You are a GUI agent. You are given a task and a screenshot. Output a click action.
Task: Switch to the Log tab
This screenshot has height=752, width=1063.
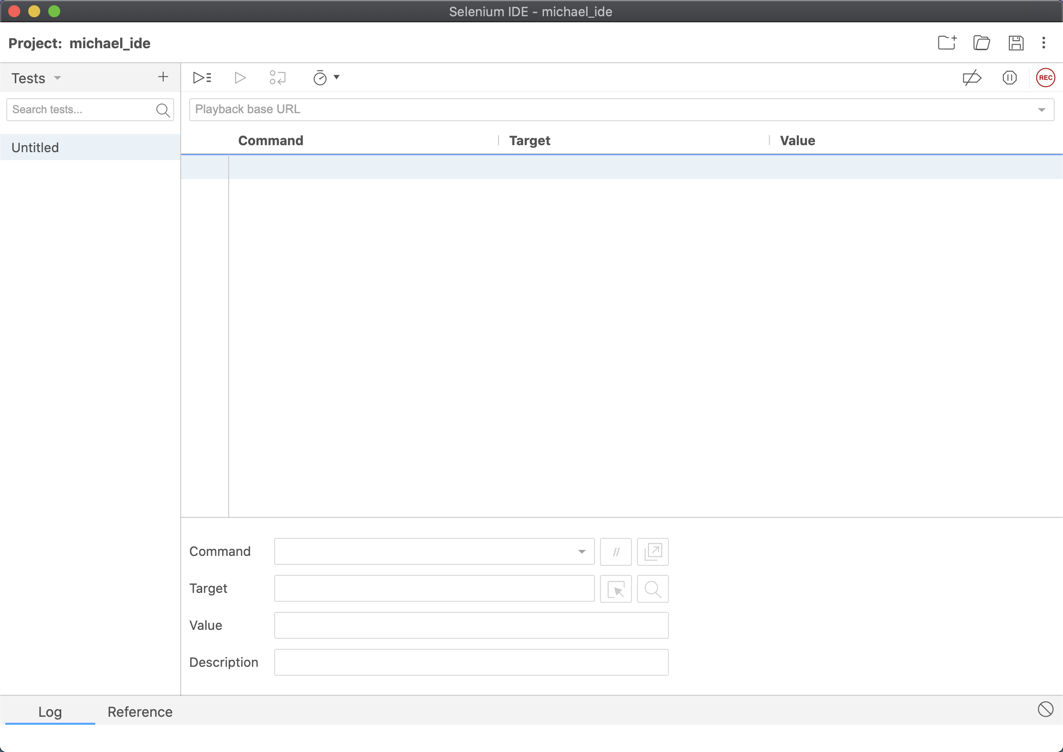coord(49,711)
